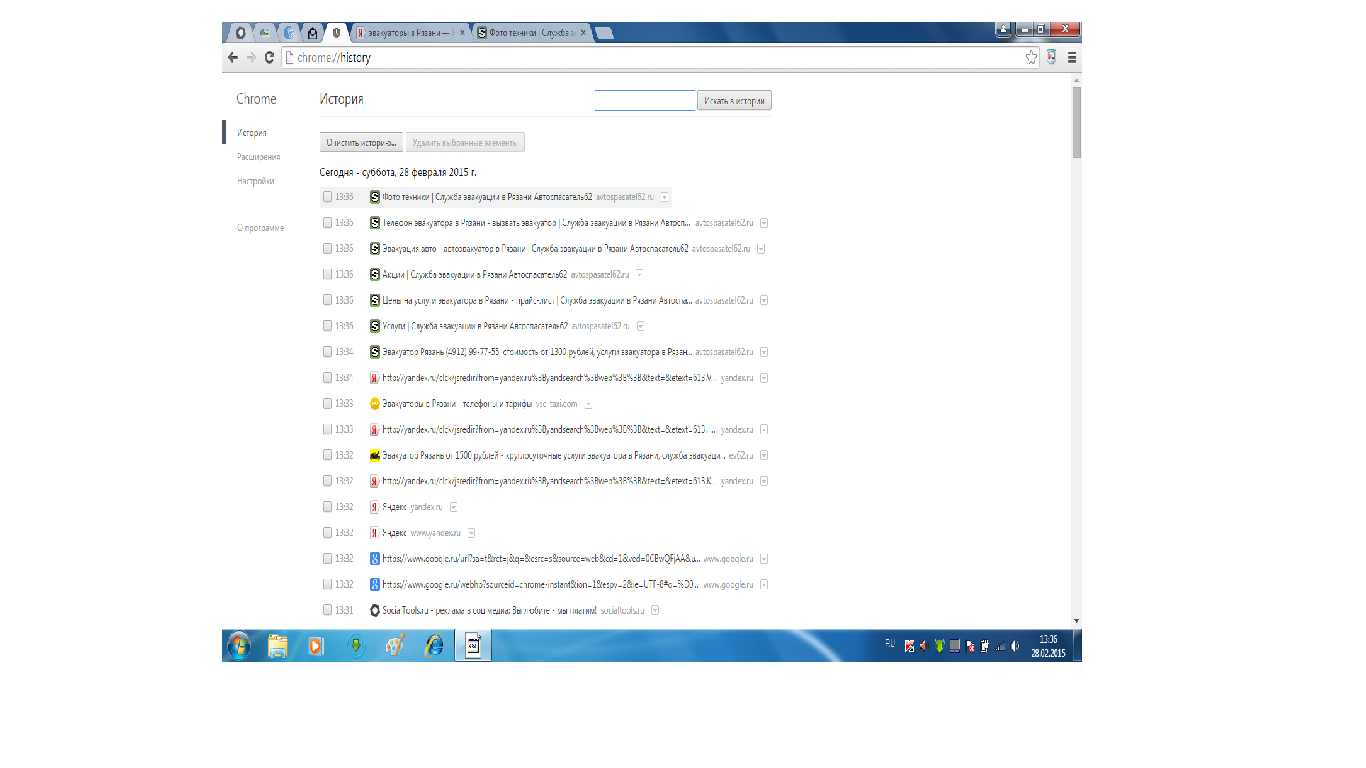Click the history search input field

point(645,100)
